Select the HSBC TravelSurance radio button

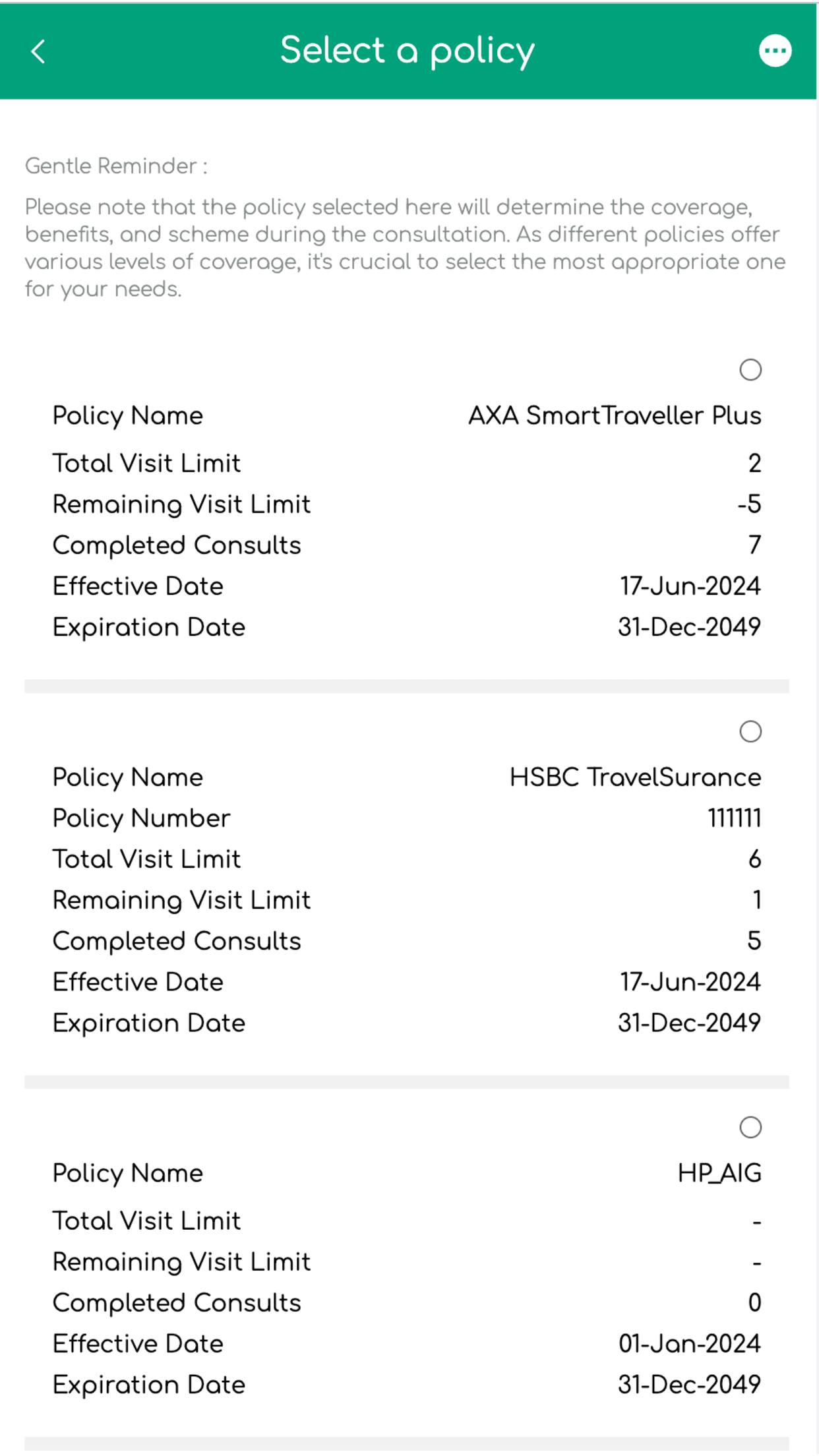point(750,731)
